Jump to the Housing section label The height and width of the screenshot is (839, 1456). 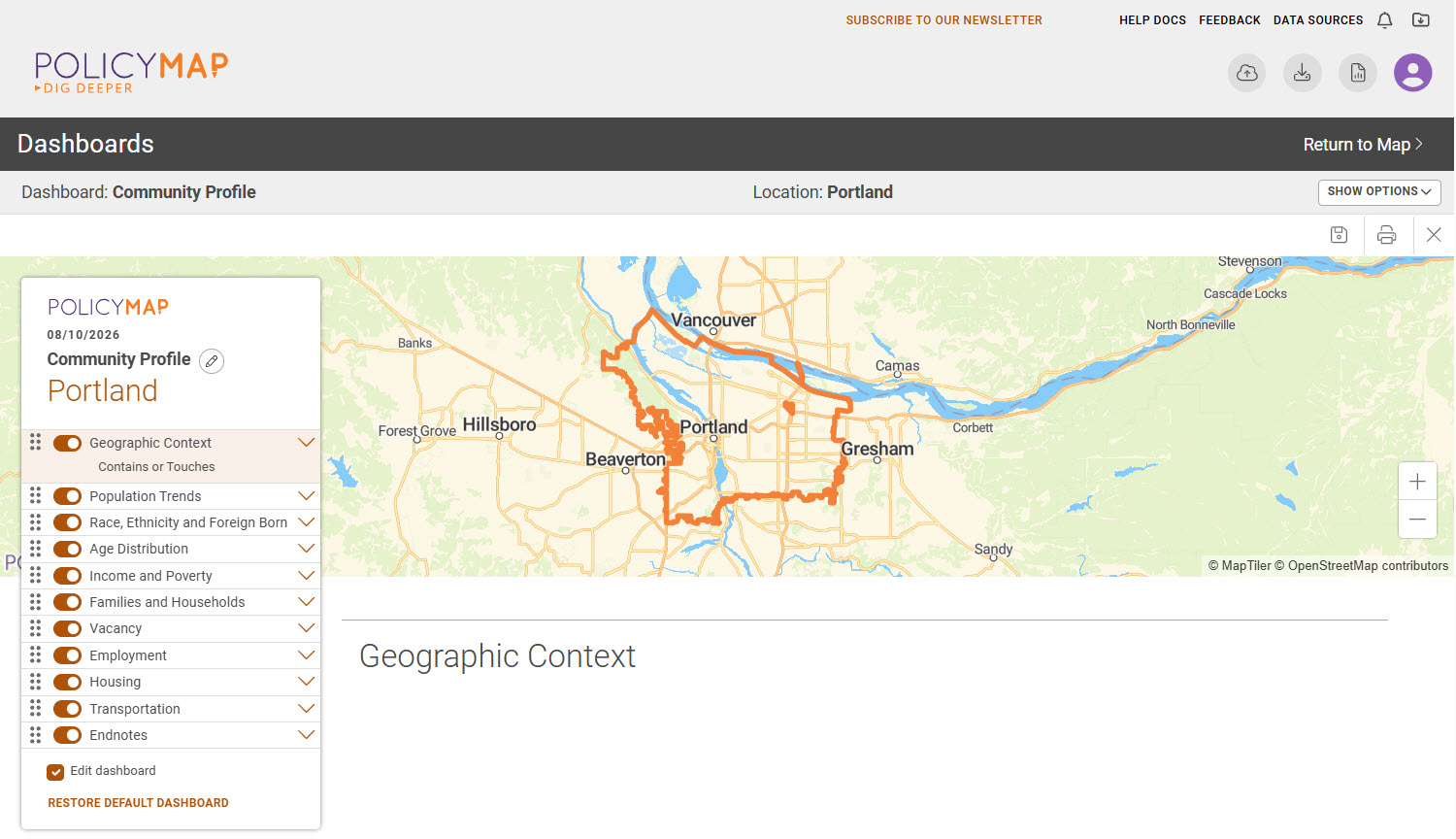coord(116,682)
